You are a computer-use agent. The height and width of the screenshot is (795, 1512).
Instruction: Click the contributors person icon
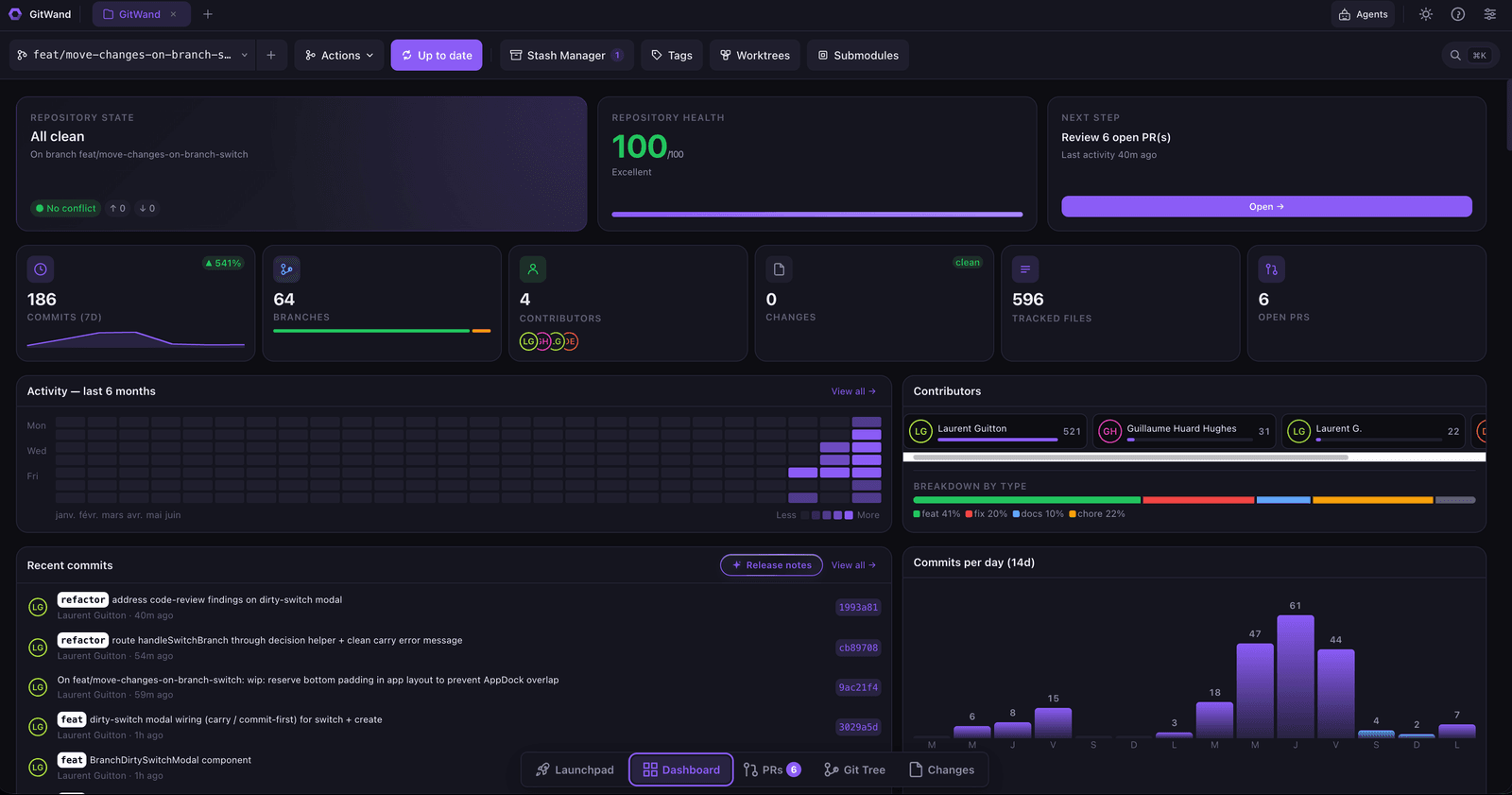click(x=533, y=269)
